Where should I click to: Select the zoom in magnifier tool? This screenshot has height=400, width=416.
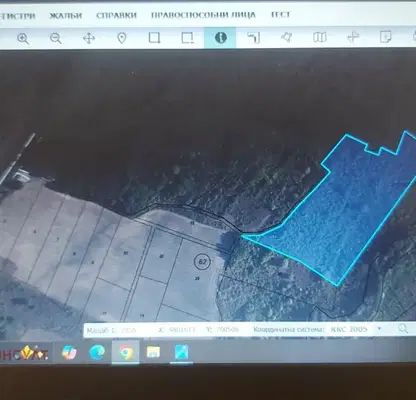click(x=23, y=38)
